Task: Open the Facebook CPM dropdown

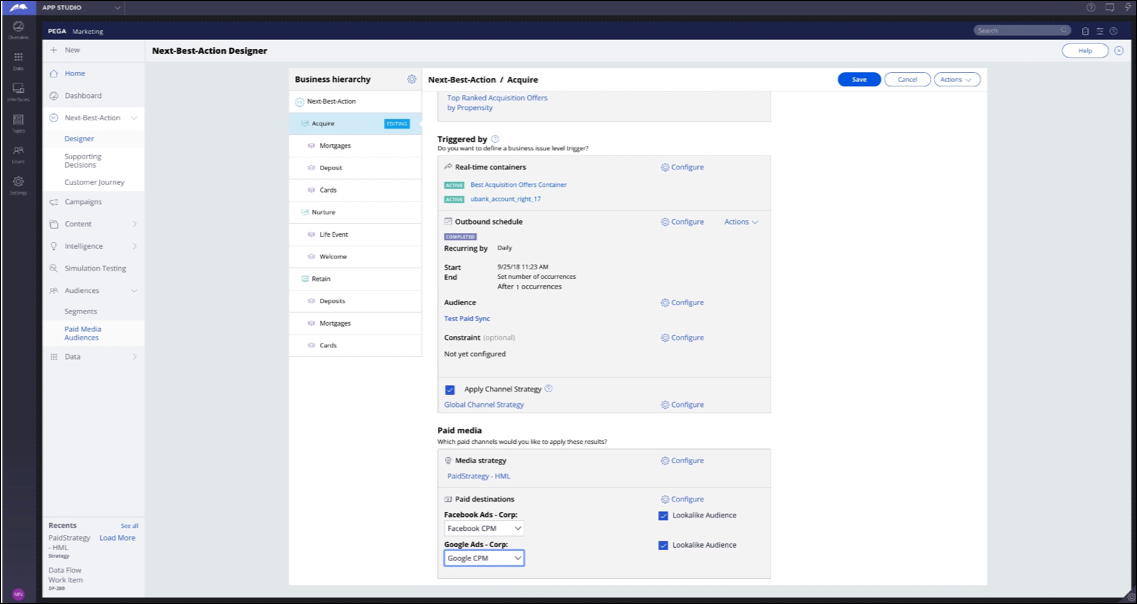Action: 484,528
